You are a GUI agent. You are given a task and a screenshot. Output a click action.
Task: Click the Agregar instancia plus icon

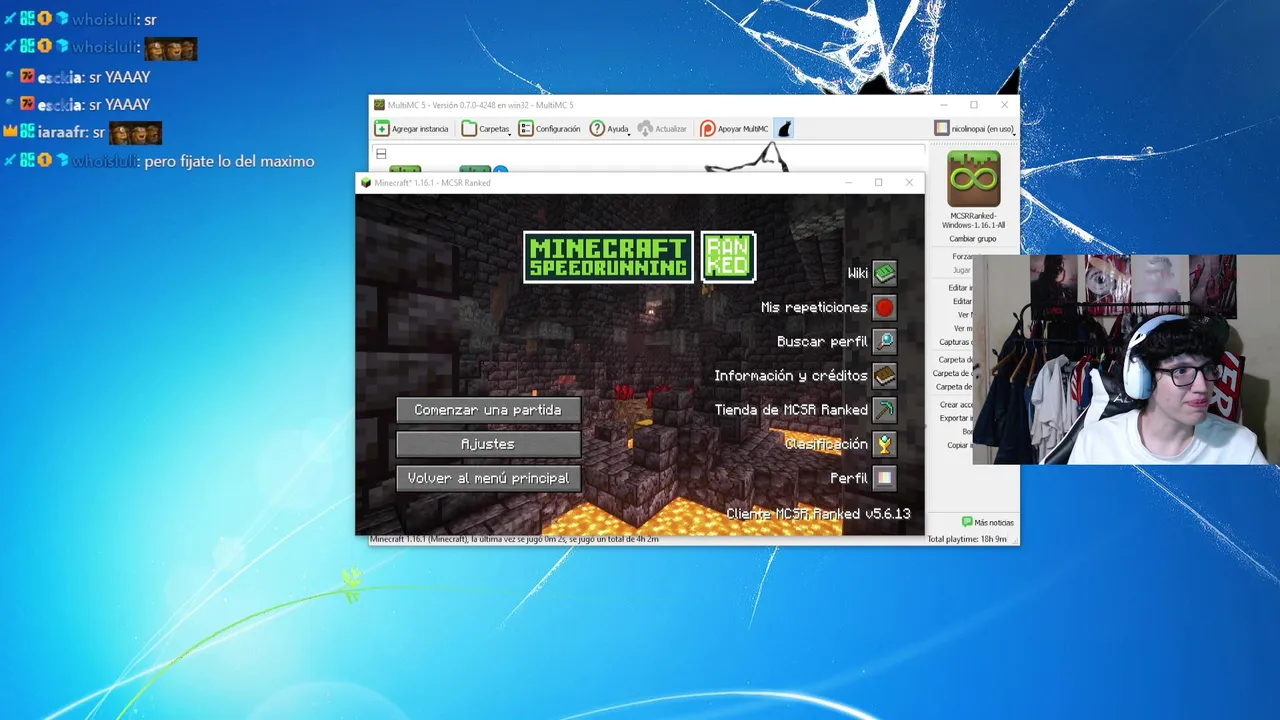[x=381, y=128]
